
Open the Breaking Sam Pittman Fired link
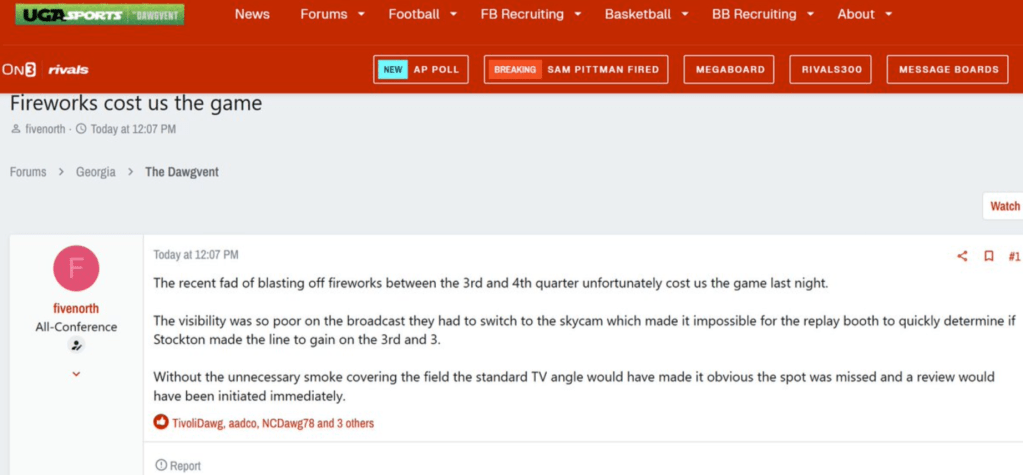576,70
